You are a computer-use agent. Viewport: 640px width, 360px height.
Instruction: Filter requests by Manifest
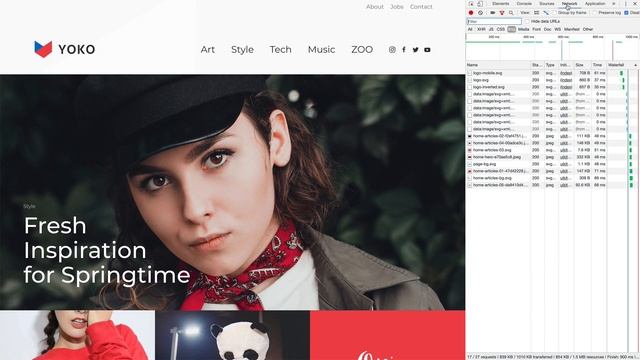pyautogui.click(x=572, y=29)
